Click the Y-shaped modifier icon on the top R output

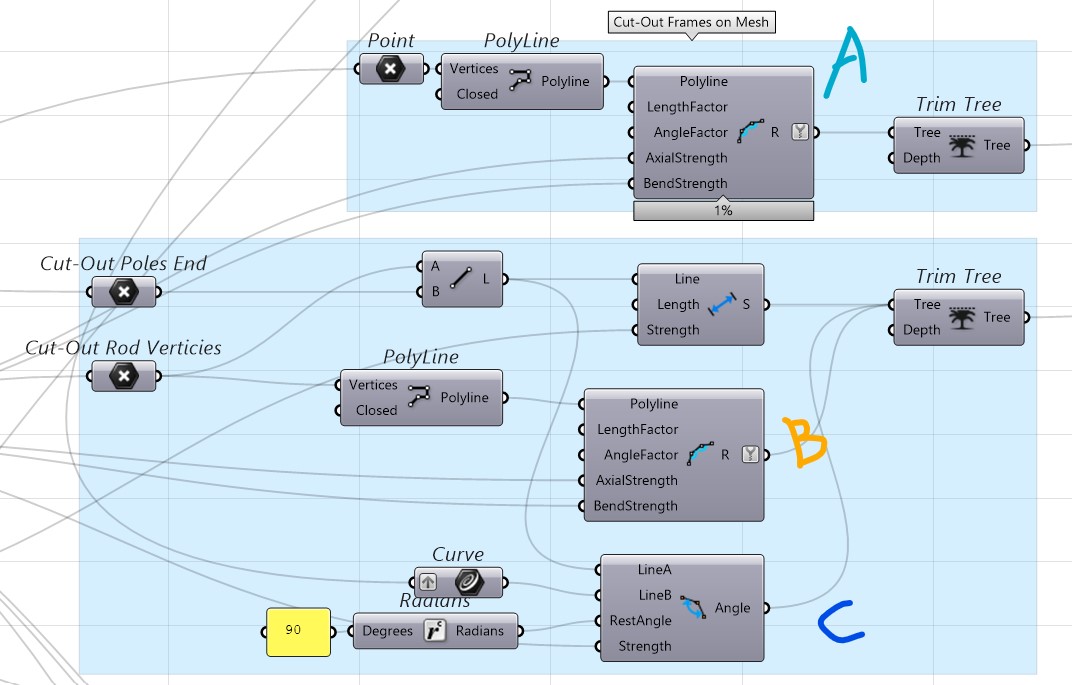(x=800, y=132)
